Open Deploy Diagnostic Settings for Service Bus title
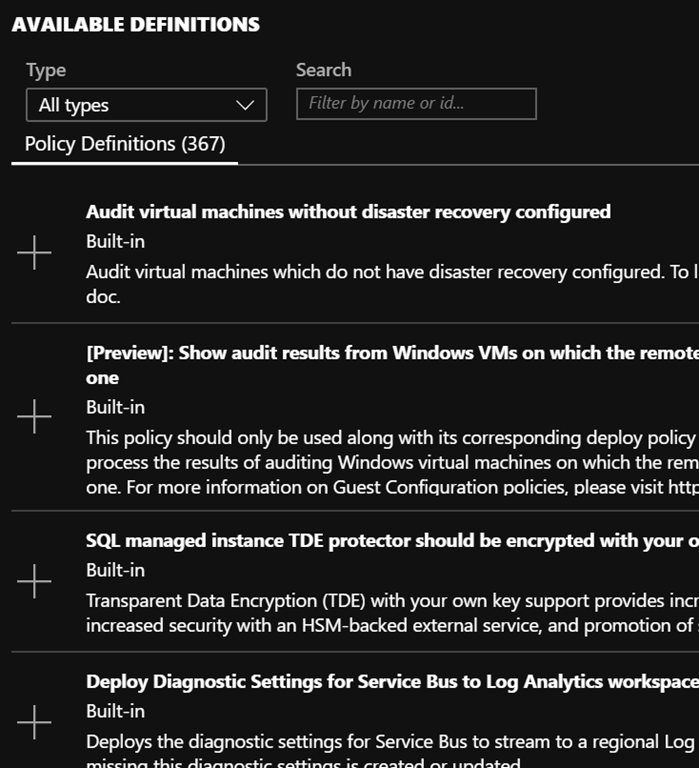The image size is (699, 768). coord(390,682)
